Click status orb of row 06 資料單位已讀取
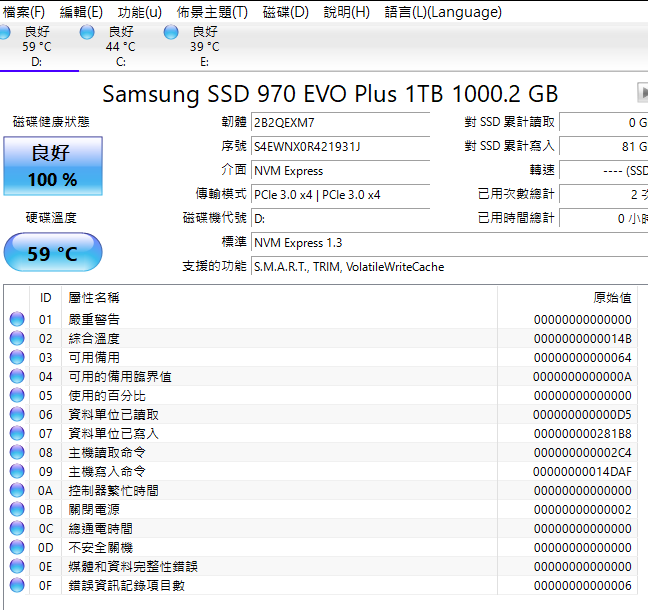 (17, 414)
